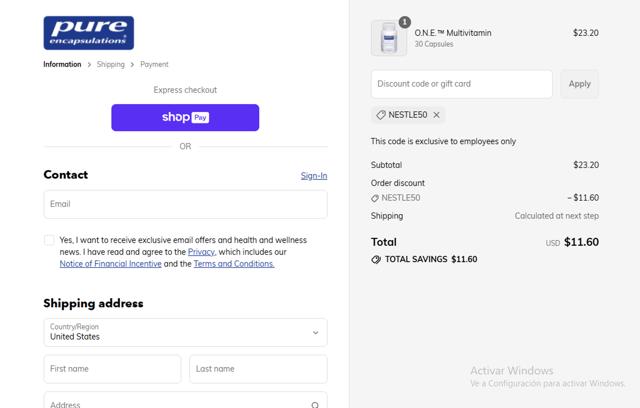Focus the Email input field
The height and width of the screenshot is (408, 640).
[x=185, y=204]
